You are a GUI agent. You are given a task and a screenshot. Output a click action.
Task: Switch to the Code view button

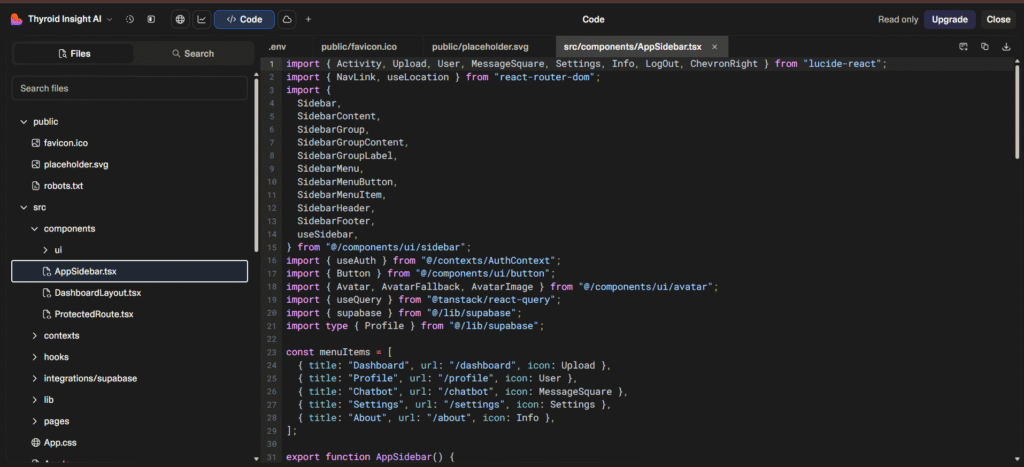click(244, 20)
